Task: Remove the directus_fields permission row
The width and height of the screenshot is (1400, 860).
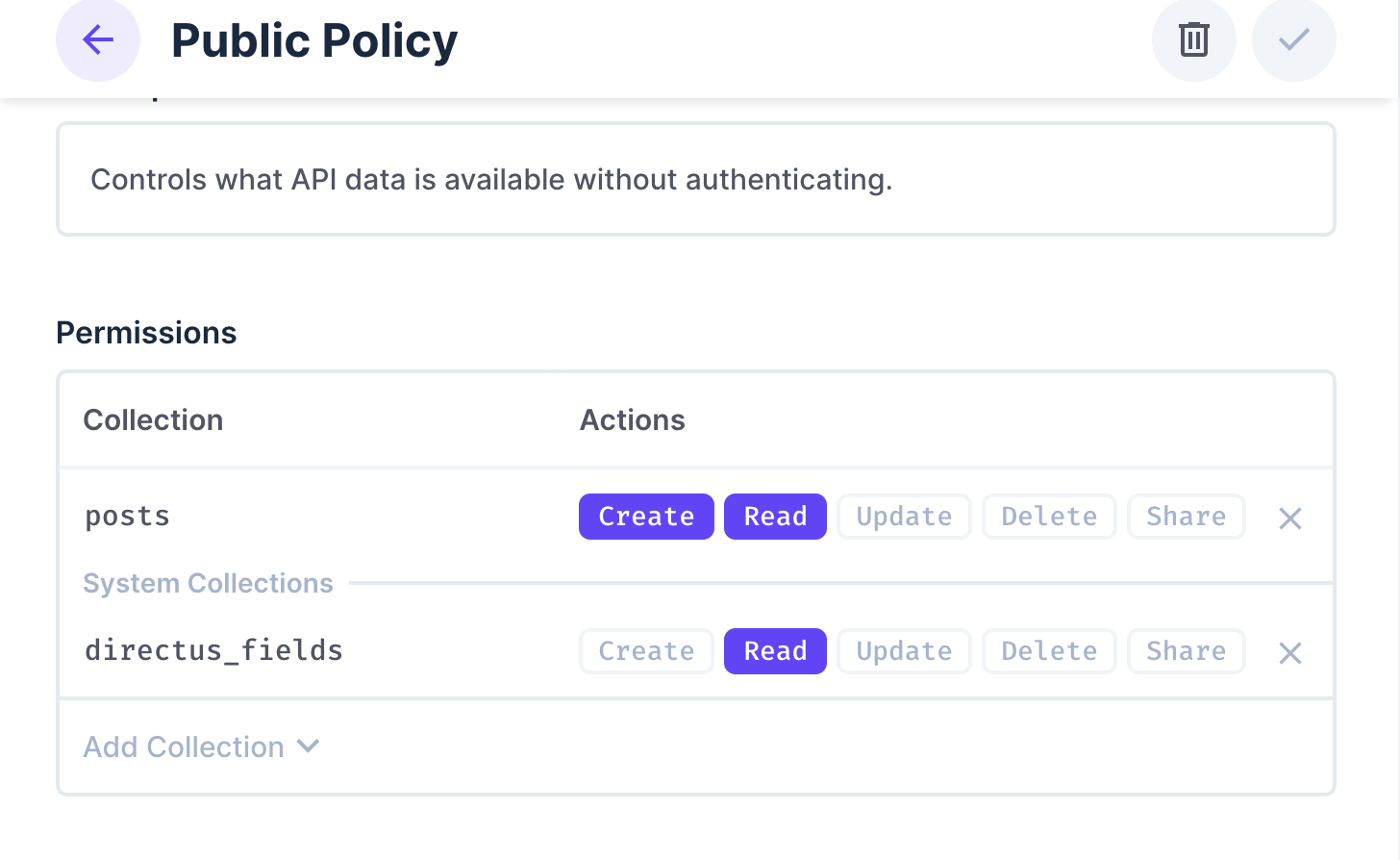Action: pos(1289,653)
